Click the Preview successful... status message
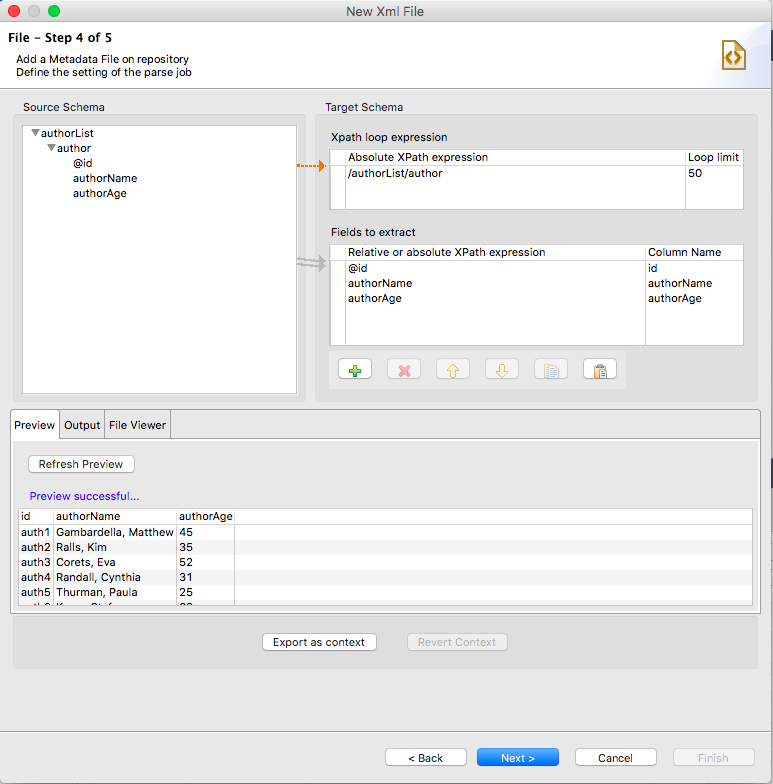 pos(84,496)
